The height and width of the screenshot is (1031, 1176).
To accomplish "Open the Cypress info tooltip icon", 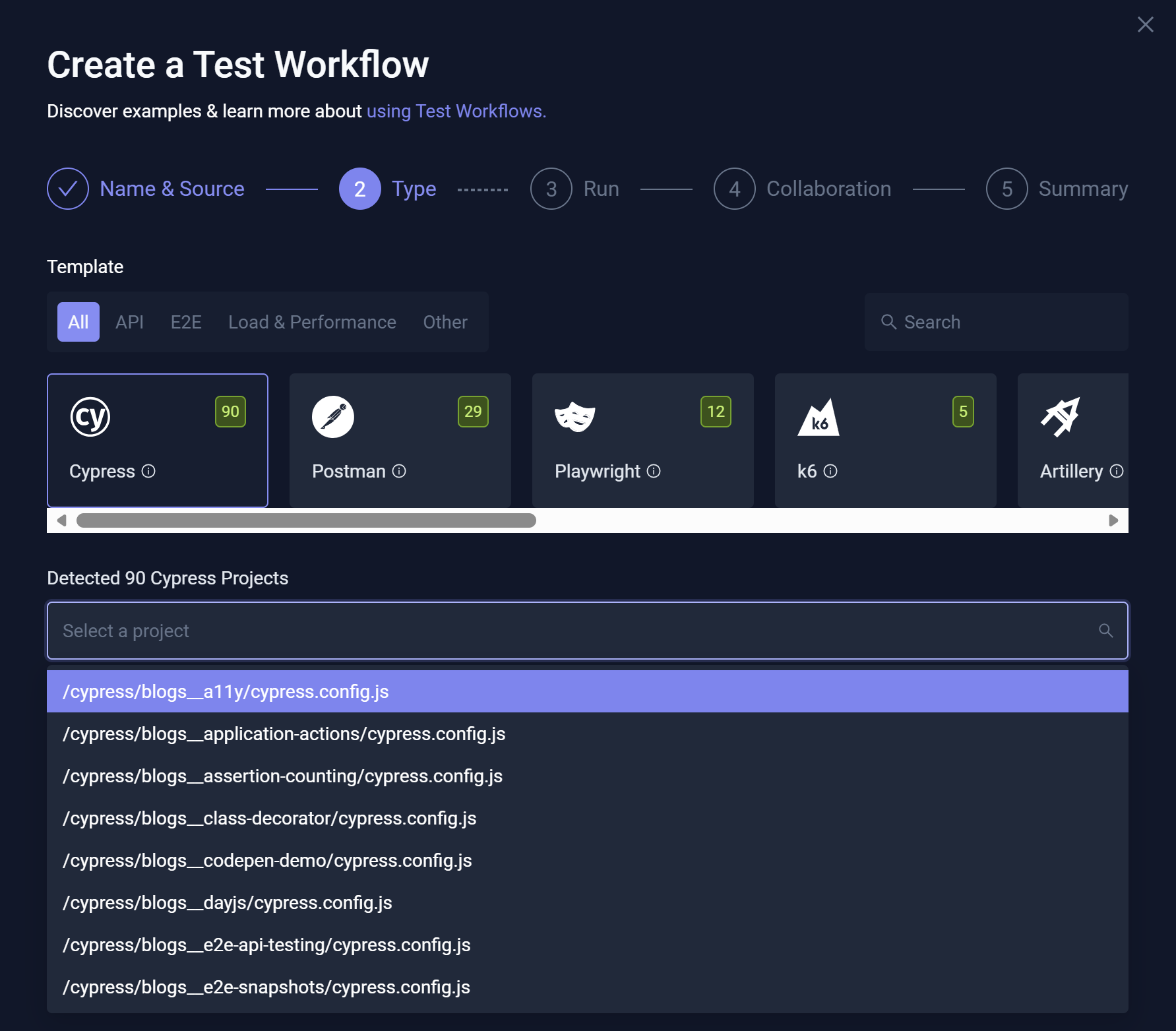I will 148,472.
